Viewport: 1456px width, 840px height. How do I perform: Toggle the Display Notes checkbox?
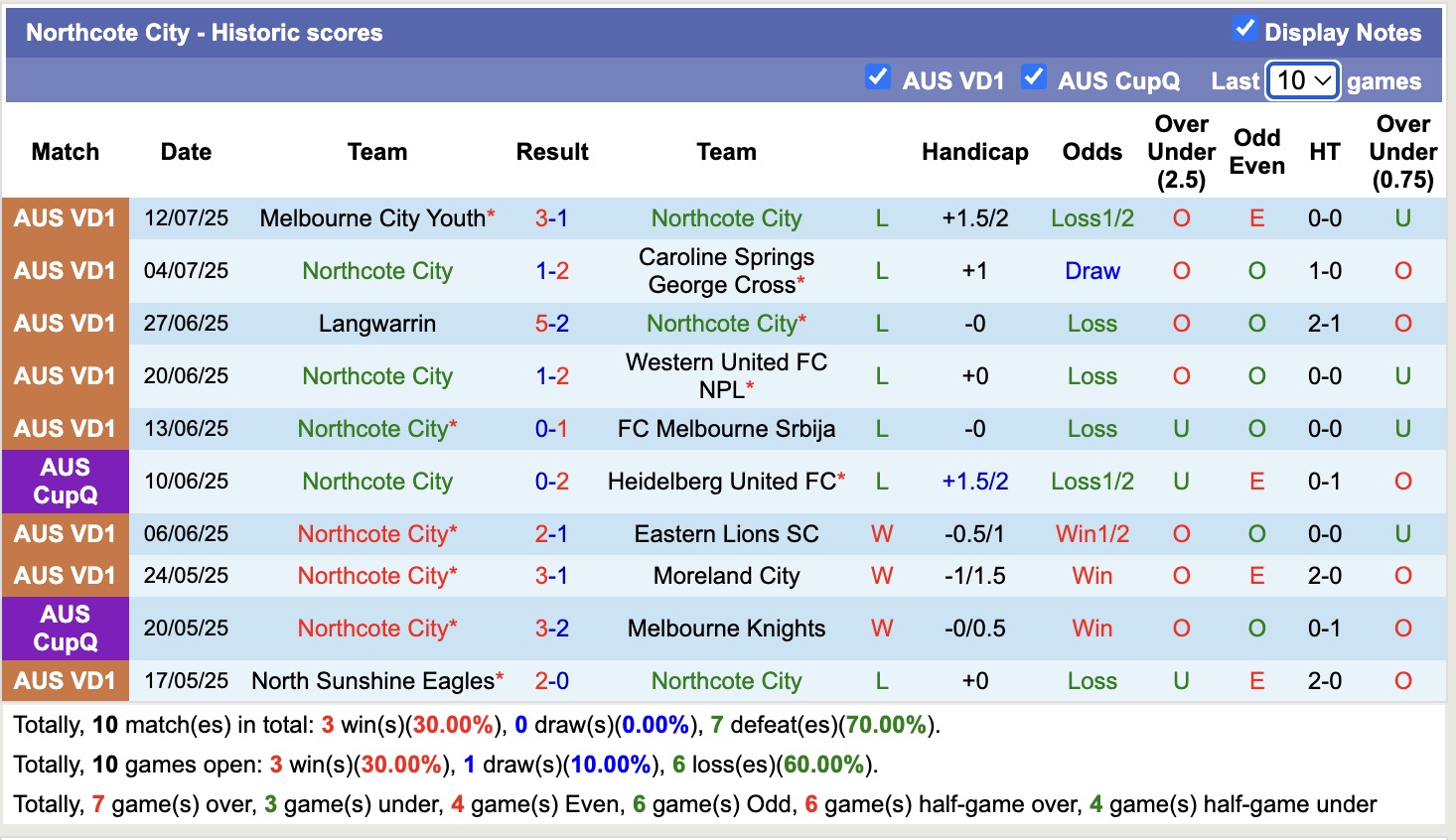tap(1244, 30)
